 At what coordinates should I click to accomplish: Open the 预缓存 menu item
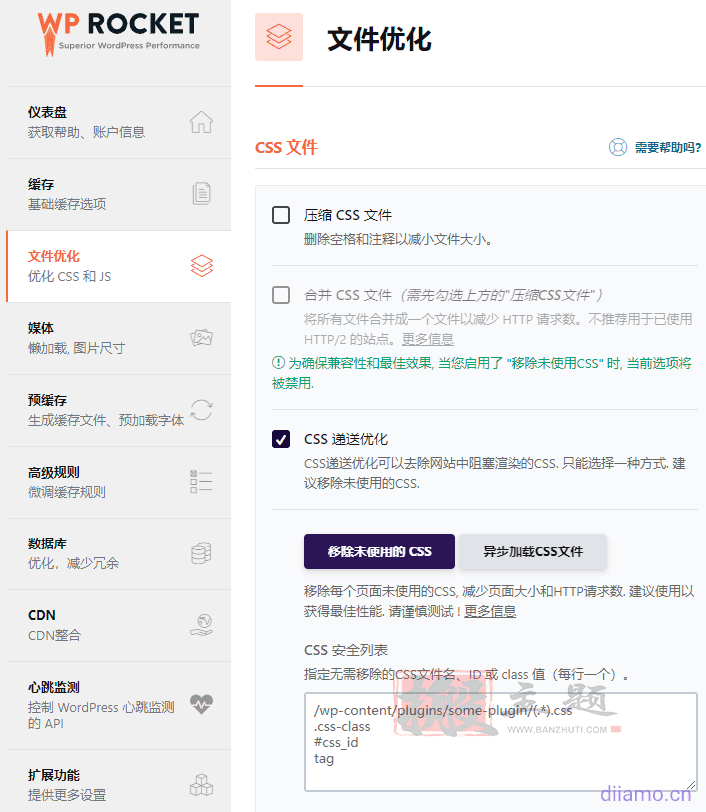[119, 410]
